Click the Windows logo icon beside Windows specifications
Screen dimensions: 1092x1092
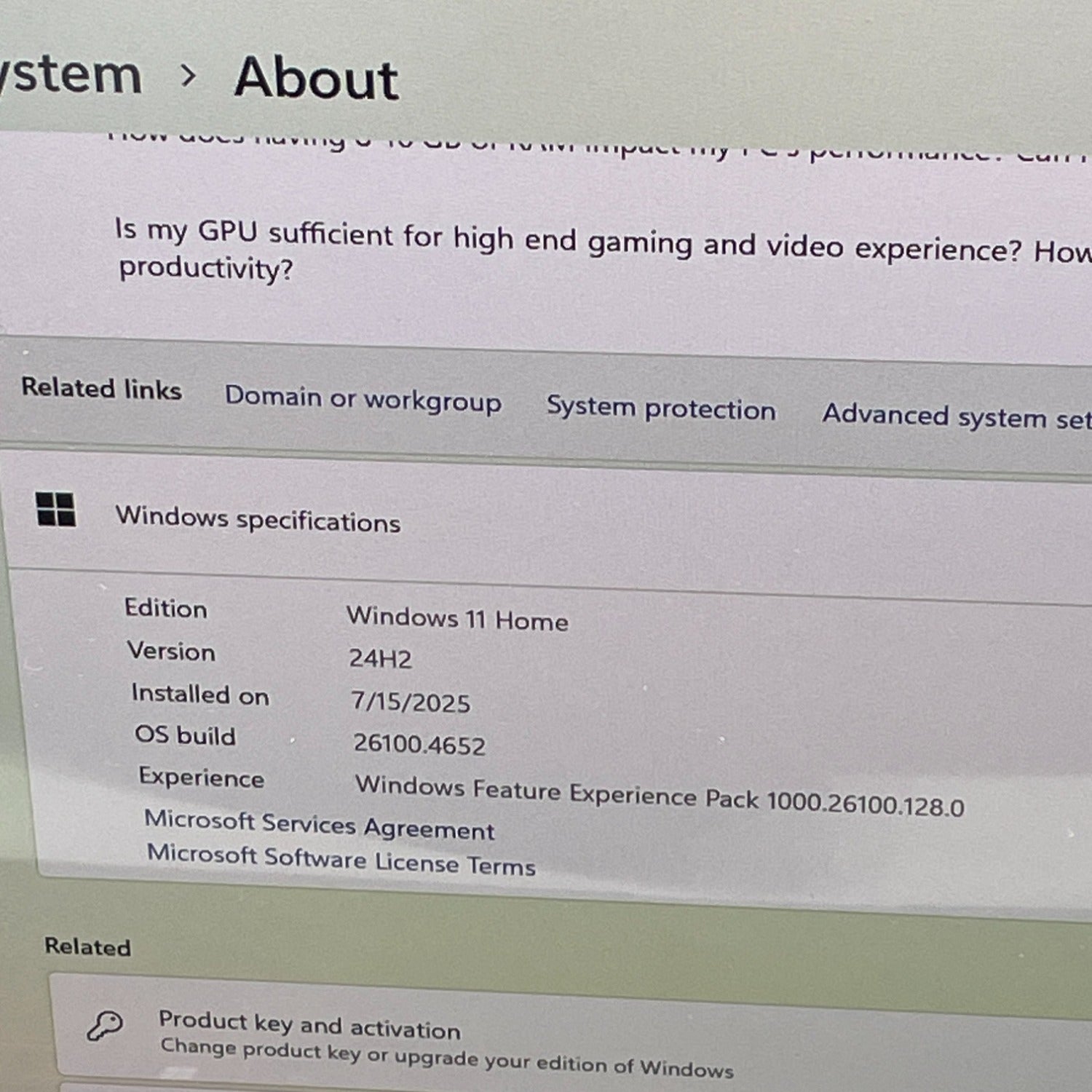tap(56, 509)
